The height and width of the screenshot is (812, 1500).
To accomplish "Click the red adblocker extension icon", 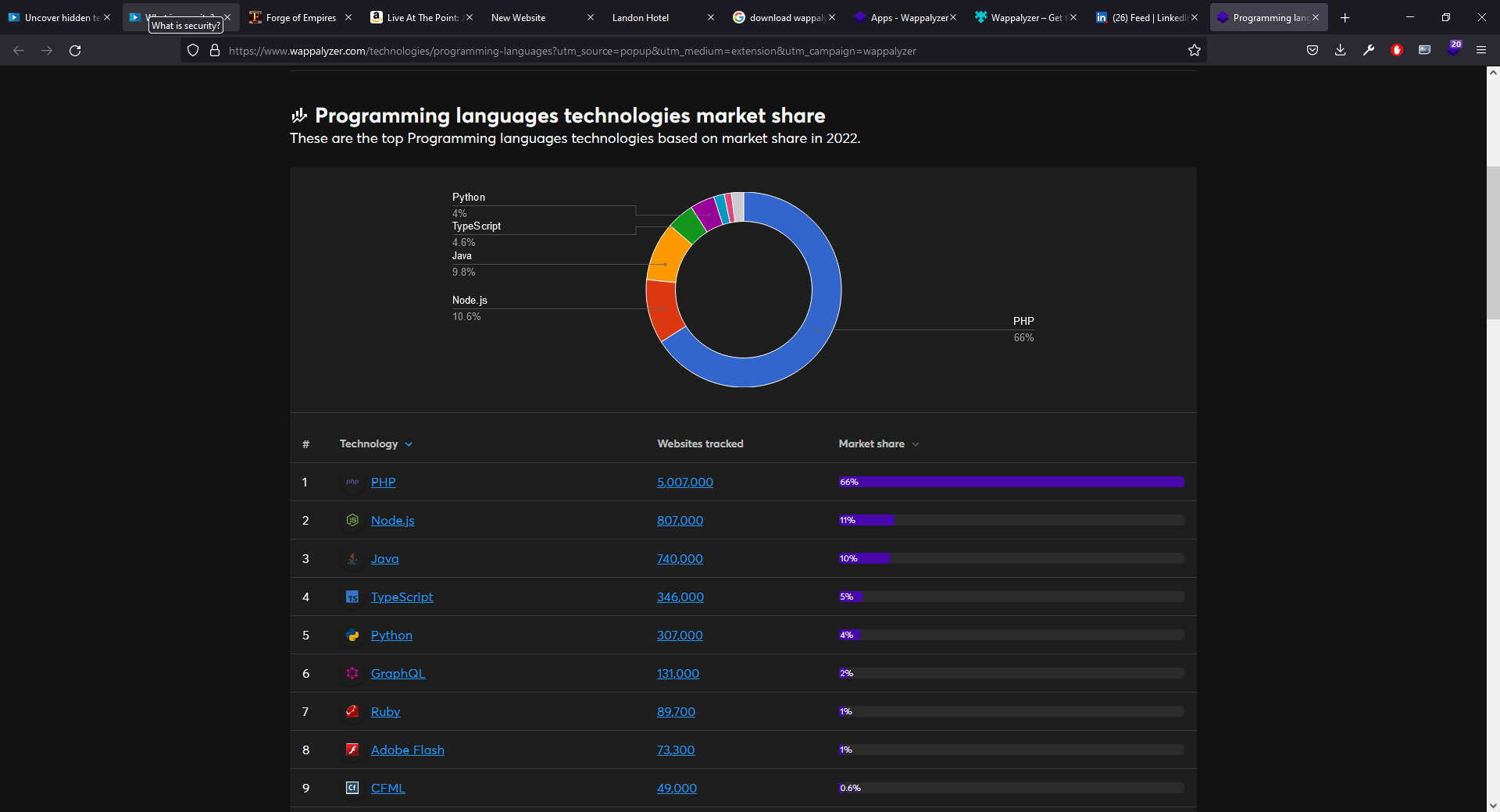I will pyautogui.click(x=1397, y=50).
